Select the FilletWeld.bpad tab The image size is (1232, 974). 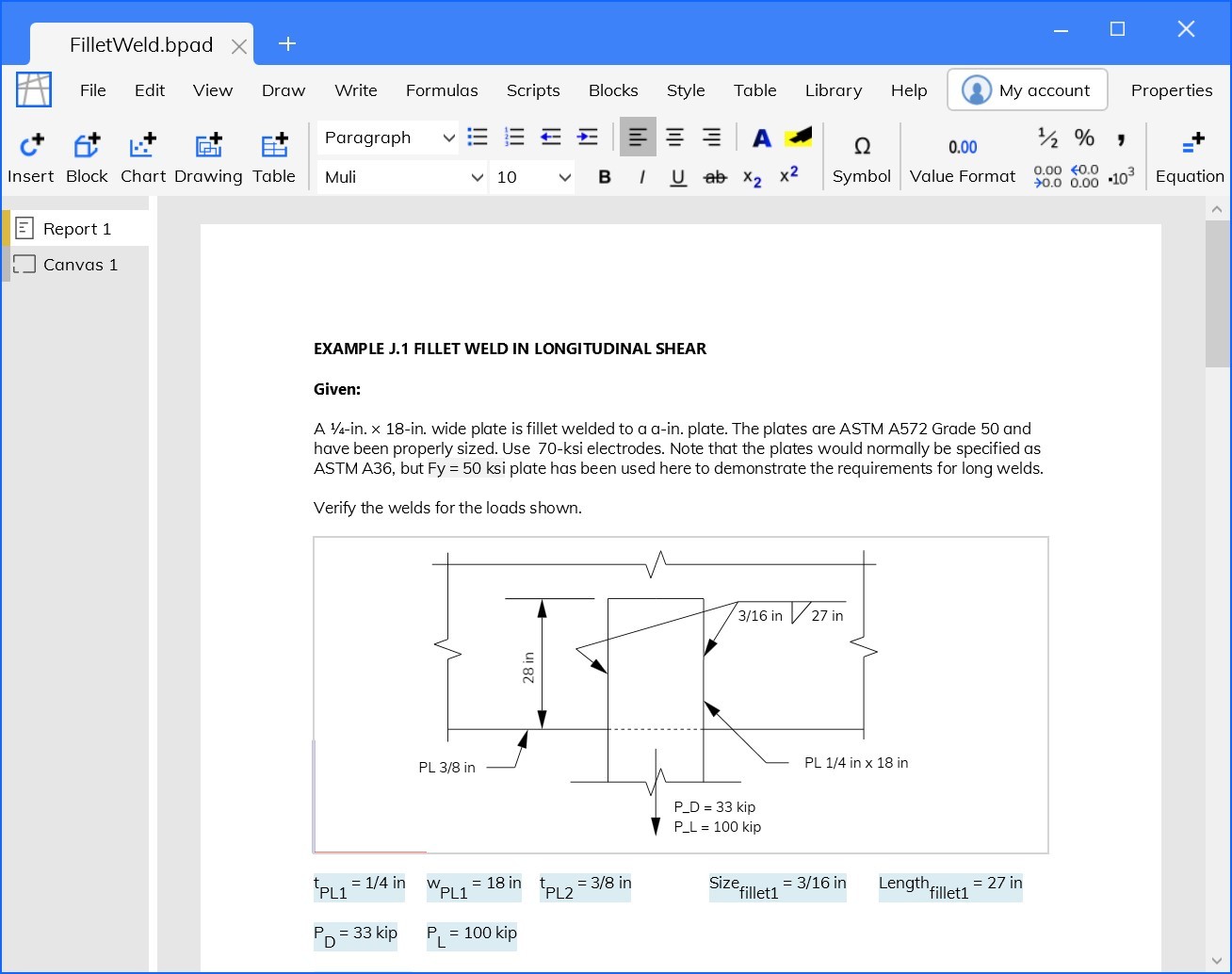[x=141, y=44]
